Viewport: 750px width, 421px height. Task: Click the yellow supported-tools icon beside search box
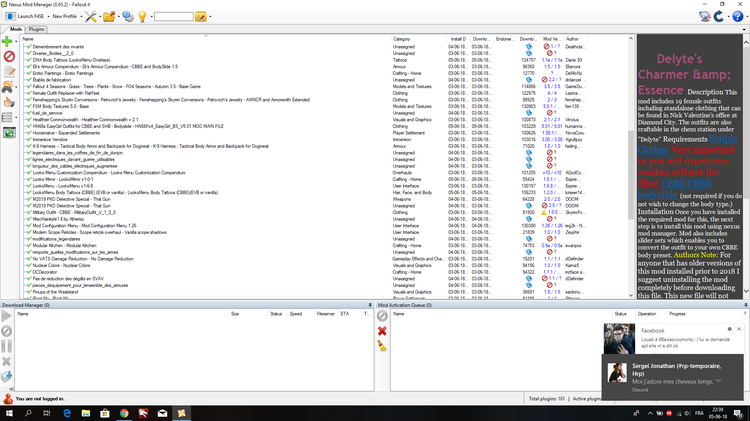pyautogui.click(x=201, y=17)
